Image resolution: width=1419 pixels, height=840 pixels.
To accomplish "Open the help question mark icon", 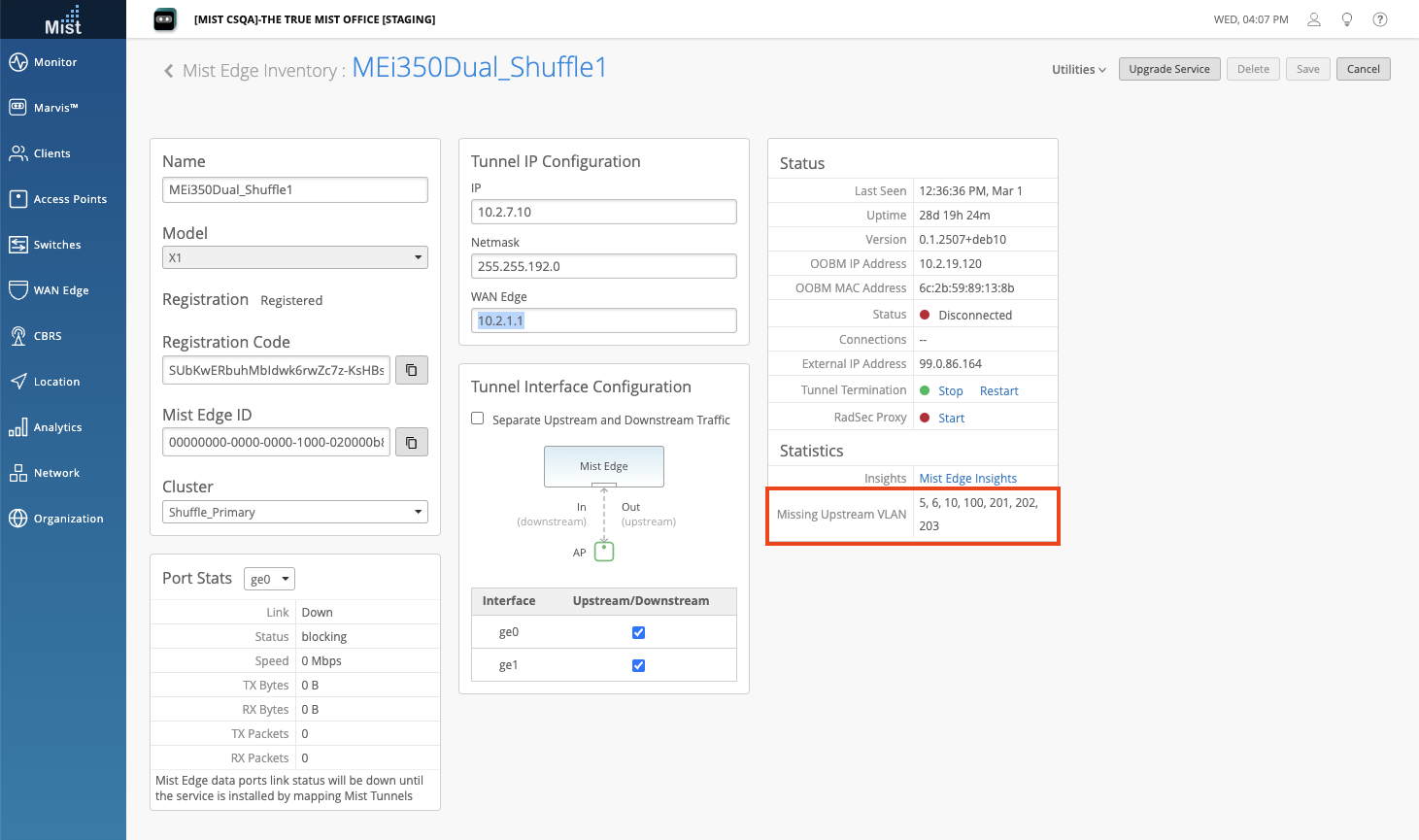I will click(1379, 19).
